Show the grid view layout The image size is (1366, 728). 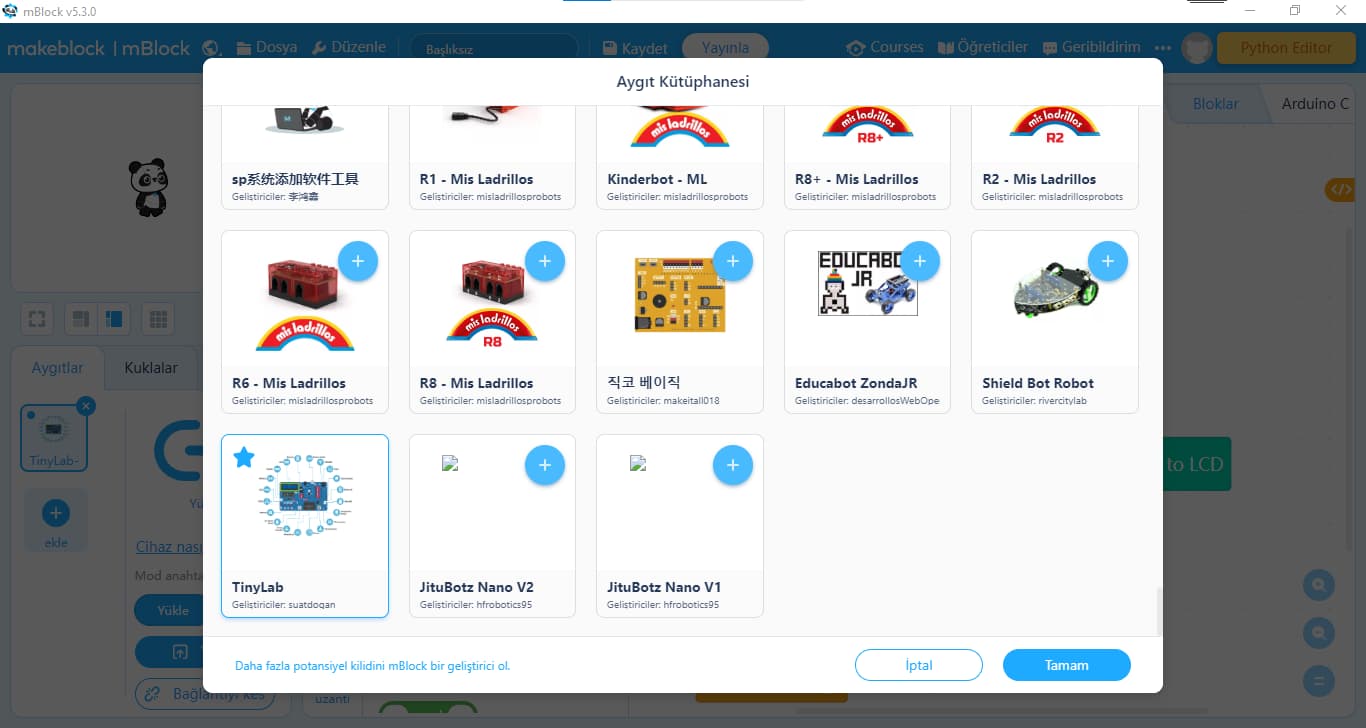pyautogui.click(x=158, y=319)
